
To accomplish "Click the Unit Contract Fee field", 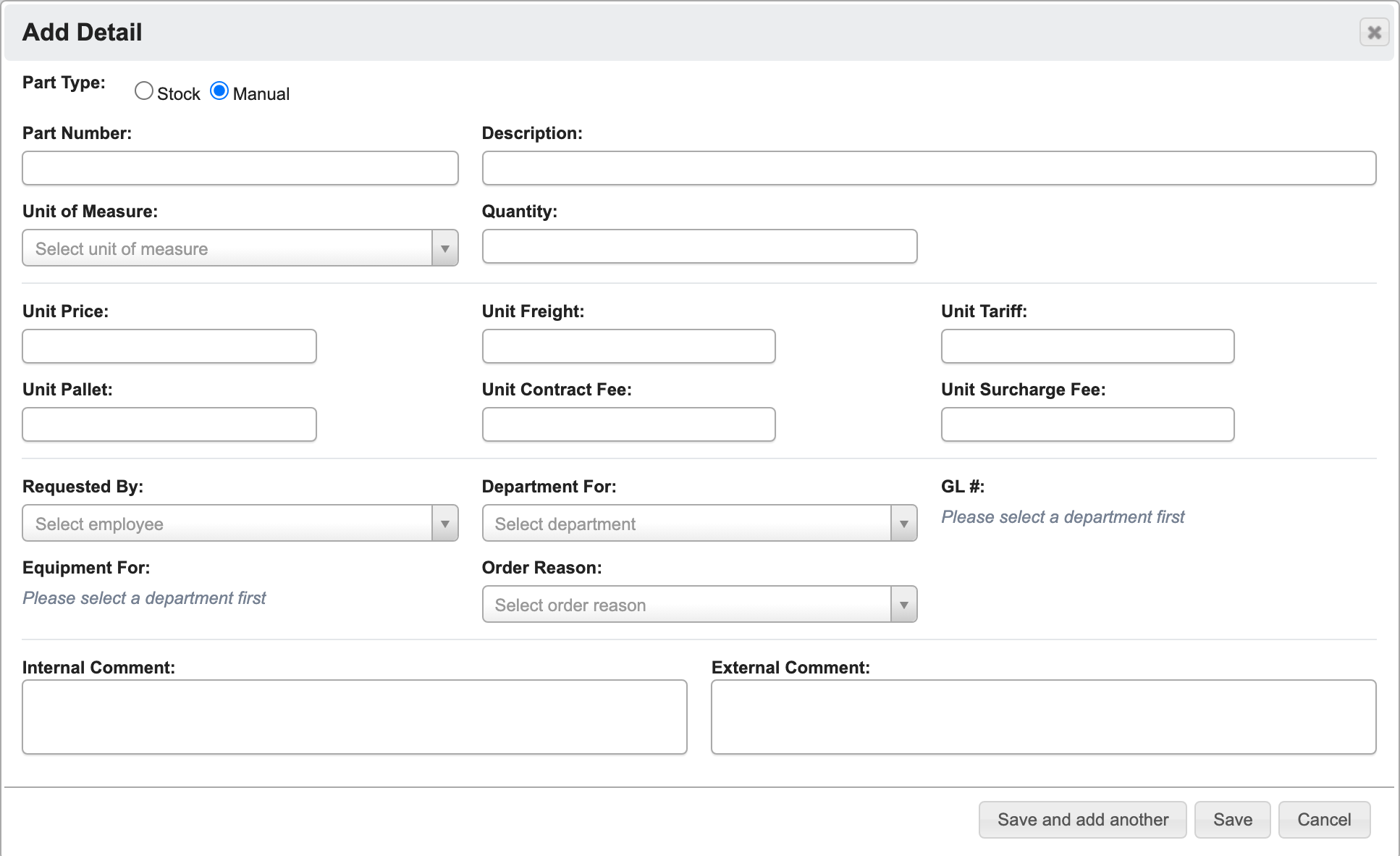I will [628, 424].
